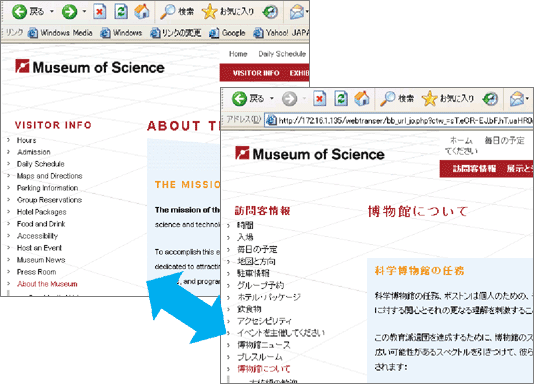The height and width of the screenshot is (384, 534).
Task: Click the address bar URL field
Action: click(399, 120)
